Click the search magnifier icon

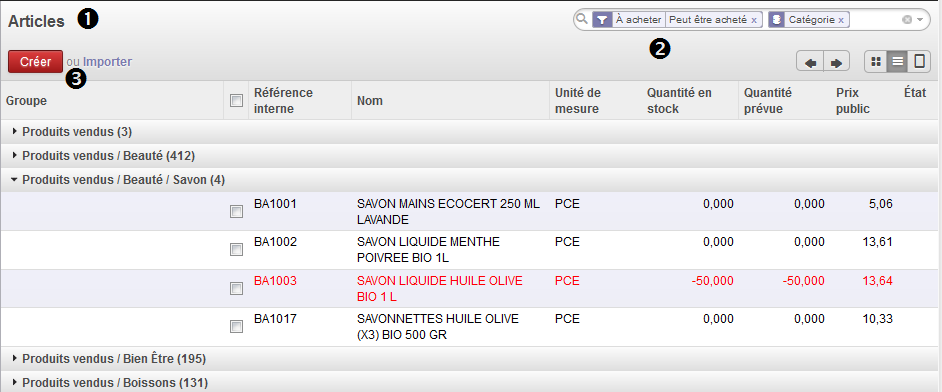pos(581,19)
